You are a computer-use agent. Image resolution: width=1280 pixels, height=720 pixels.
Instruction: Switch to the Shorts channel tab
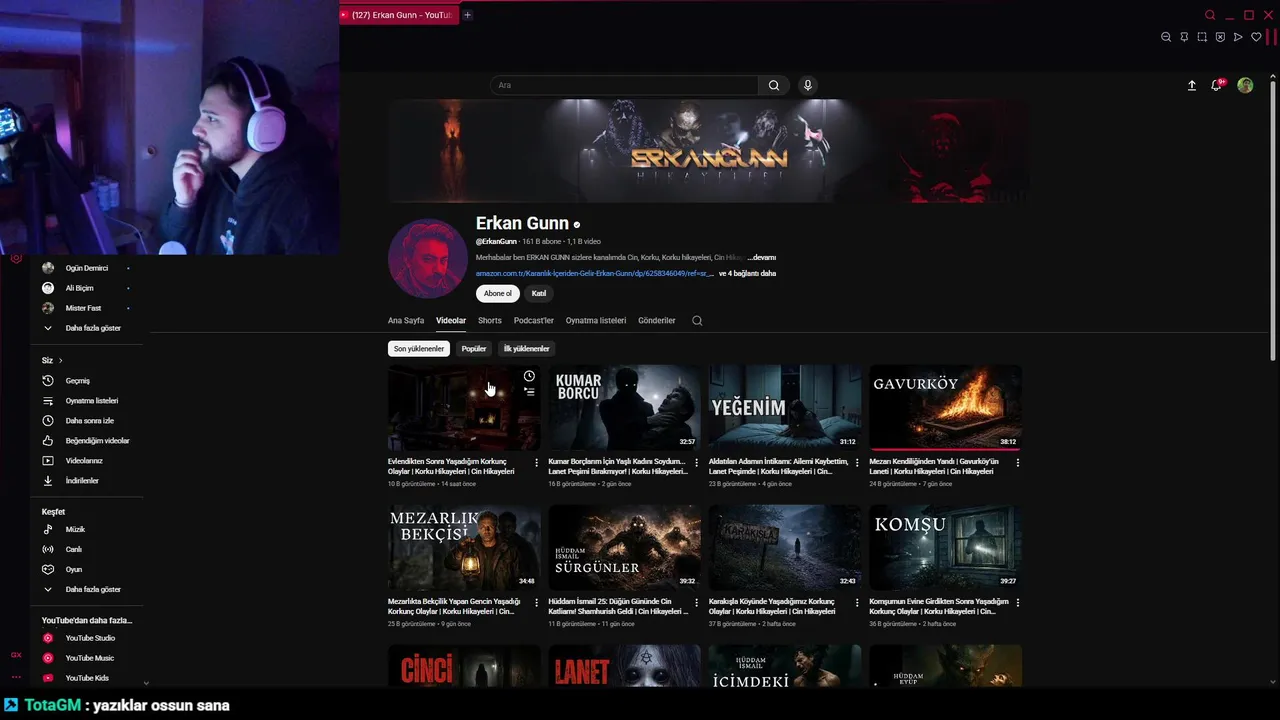tap(490, 321)
